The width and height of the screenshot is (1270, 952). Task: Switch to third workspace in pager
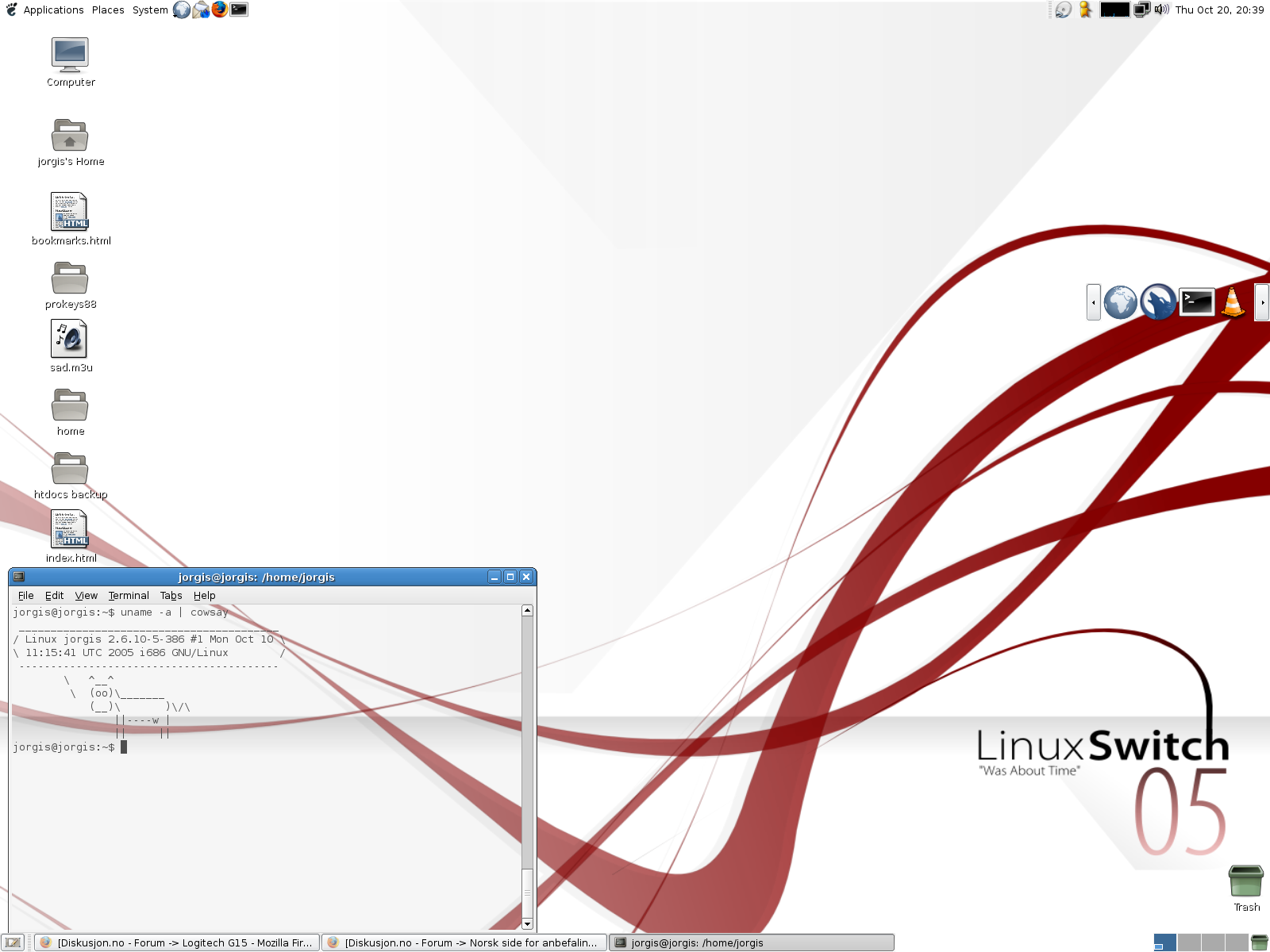[x=1212, y=942]
